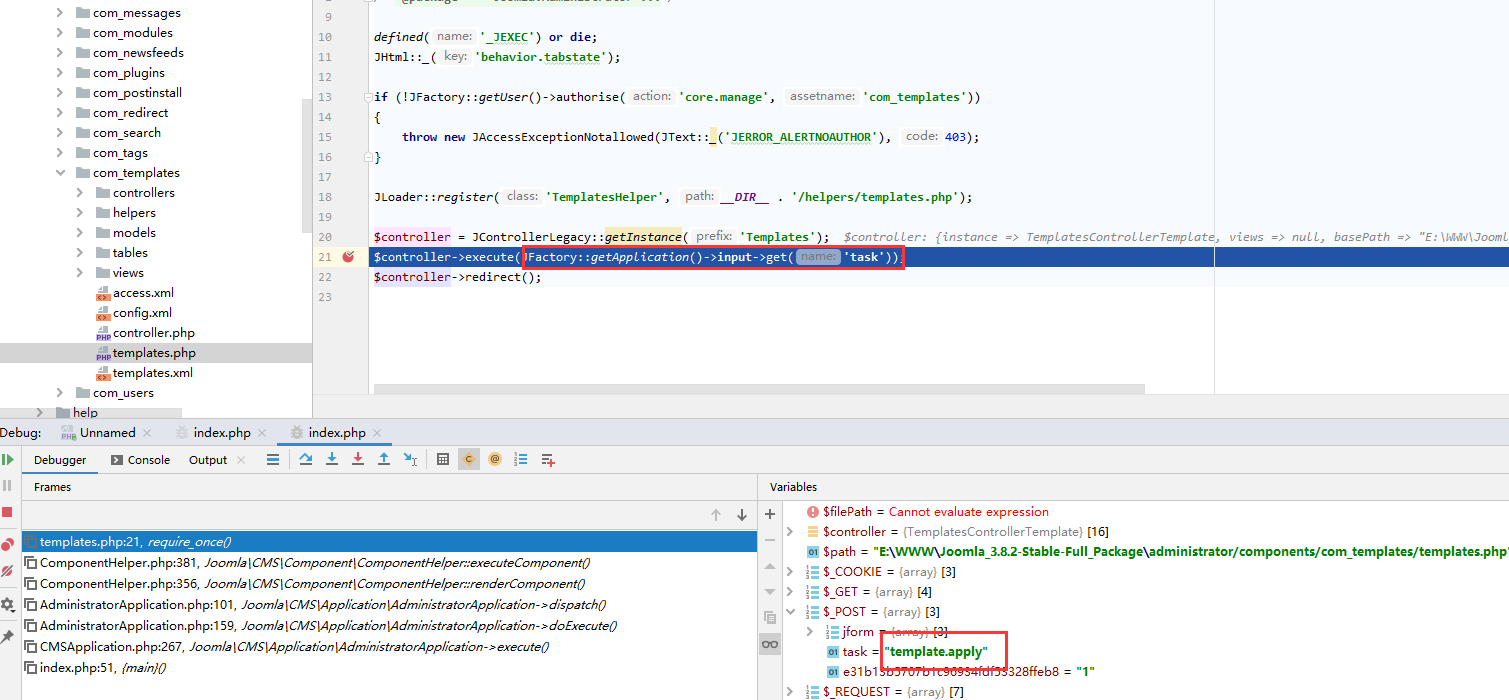Screen dimensions: 1509x700
Task: Move the watch down in Variables
Action: (x=770, y=592)
